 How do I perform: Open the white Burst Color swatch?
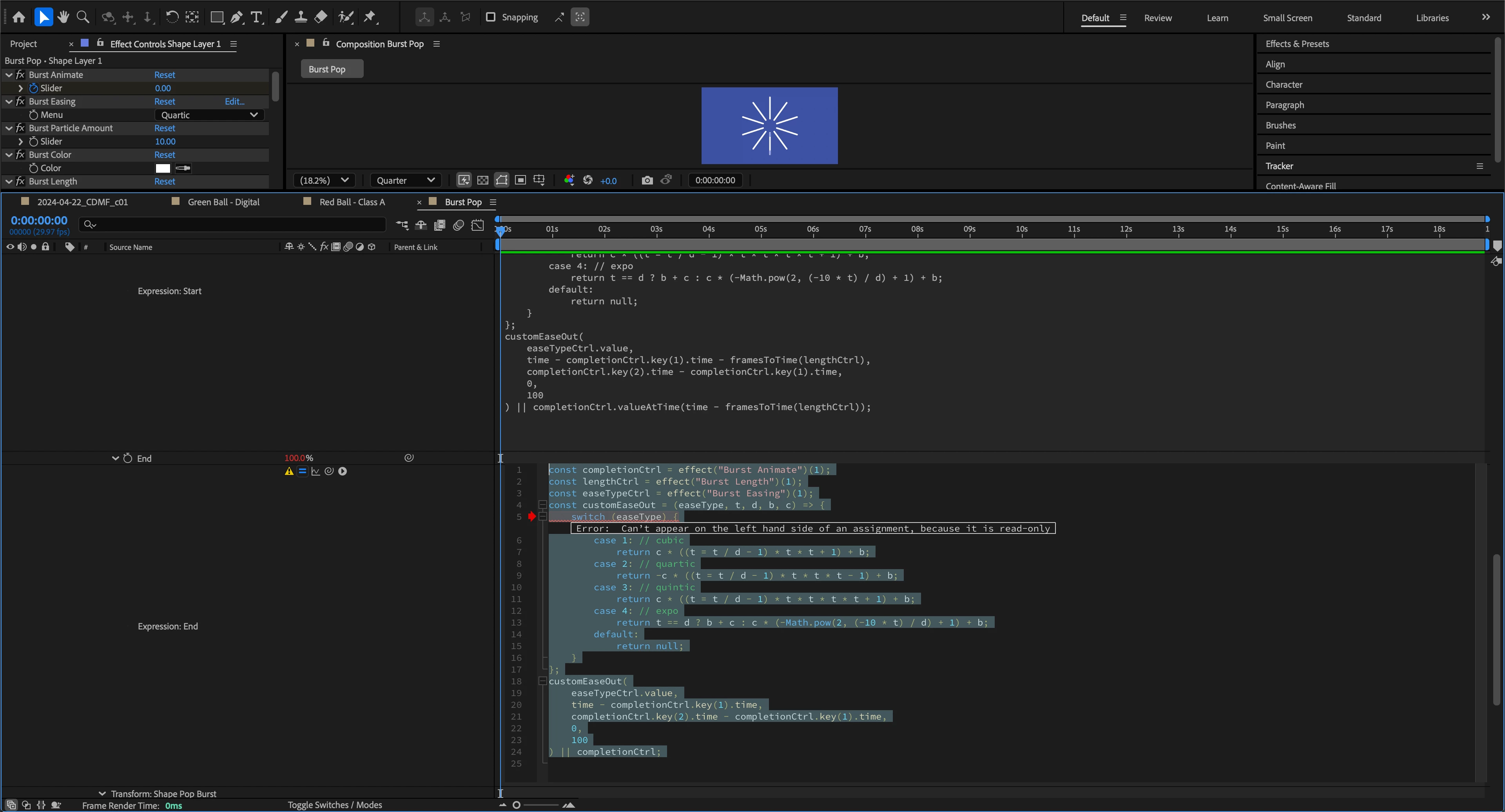pyautogui.click(x=163, y=168)
